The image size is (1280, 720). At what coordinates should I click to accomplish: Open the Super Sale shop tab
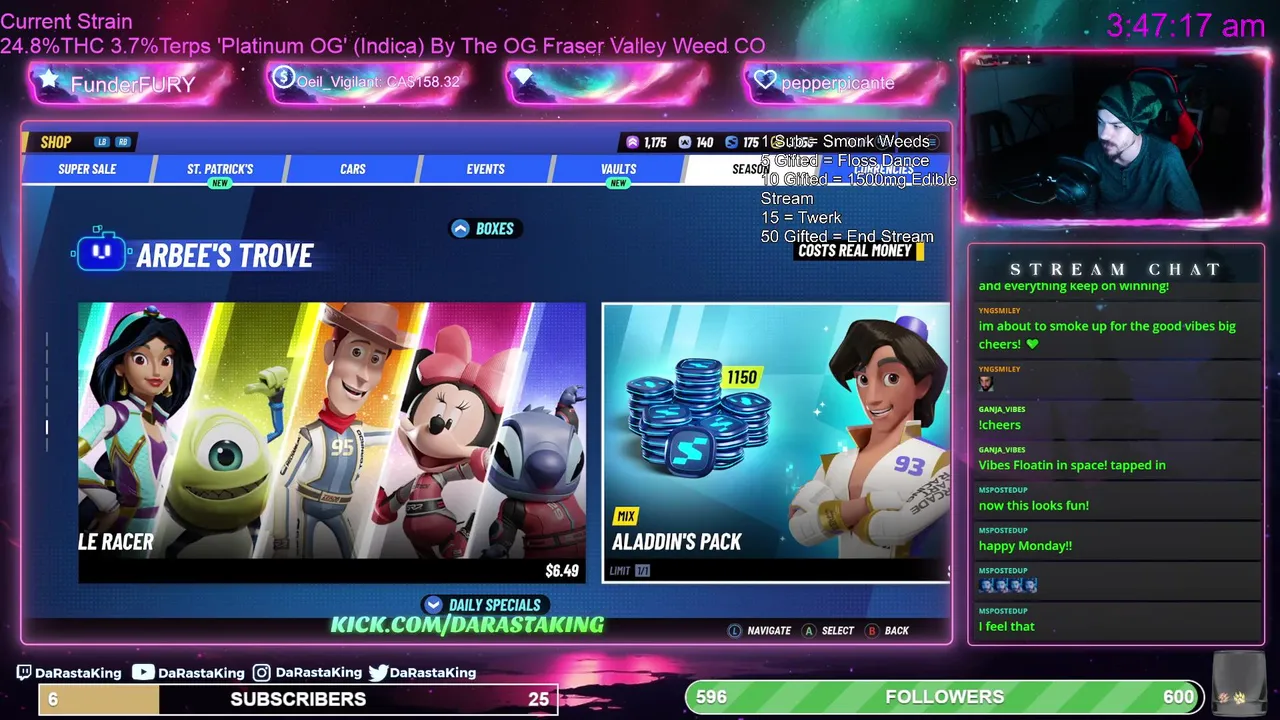tap(87, 169)
